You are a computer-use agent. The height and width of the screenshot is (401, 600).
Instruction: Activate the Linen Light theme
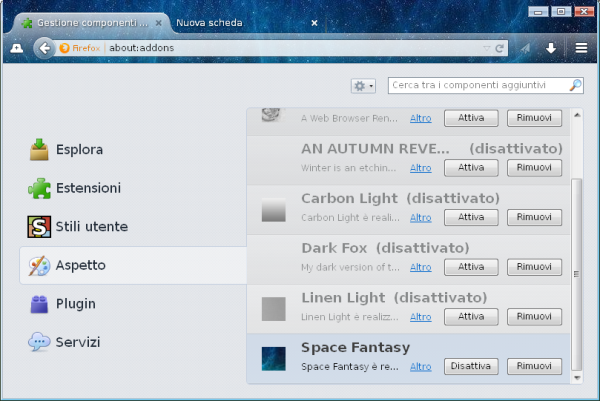point(471,317)
